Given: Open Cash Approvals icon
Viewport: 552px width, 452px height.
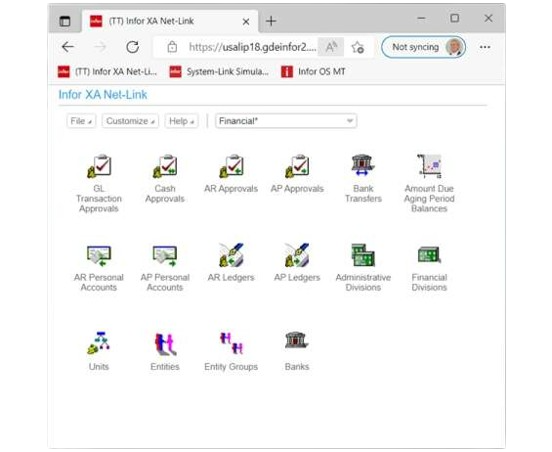Looking at the screenshot, I should tap(165, 166).
